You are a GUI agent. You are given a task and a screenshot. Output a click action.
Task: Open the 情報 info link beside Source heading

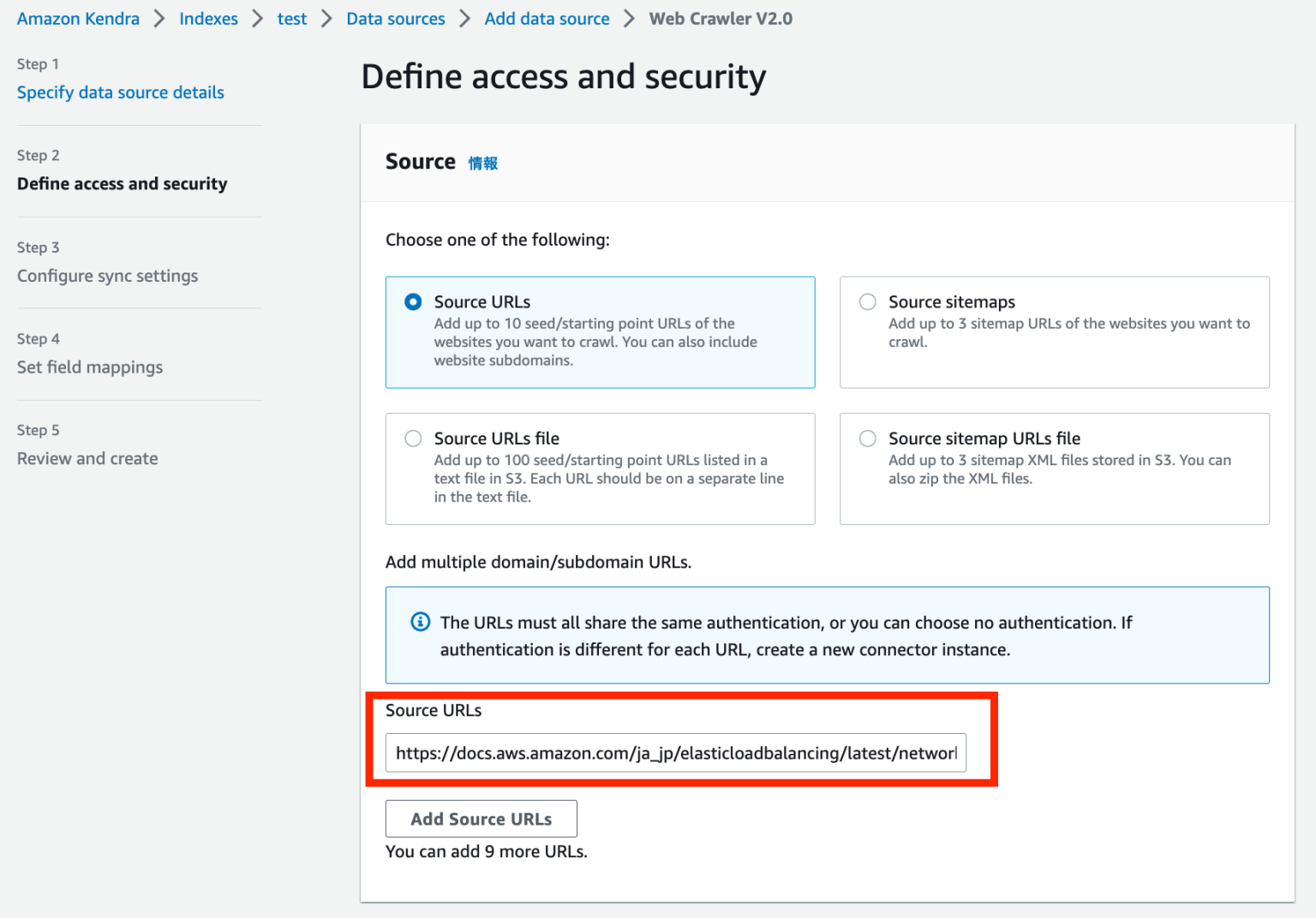click(x=483, y=162)
